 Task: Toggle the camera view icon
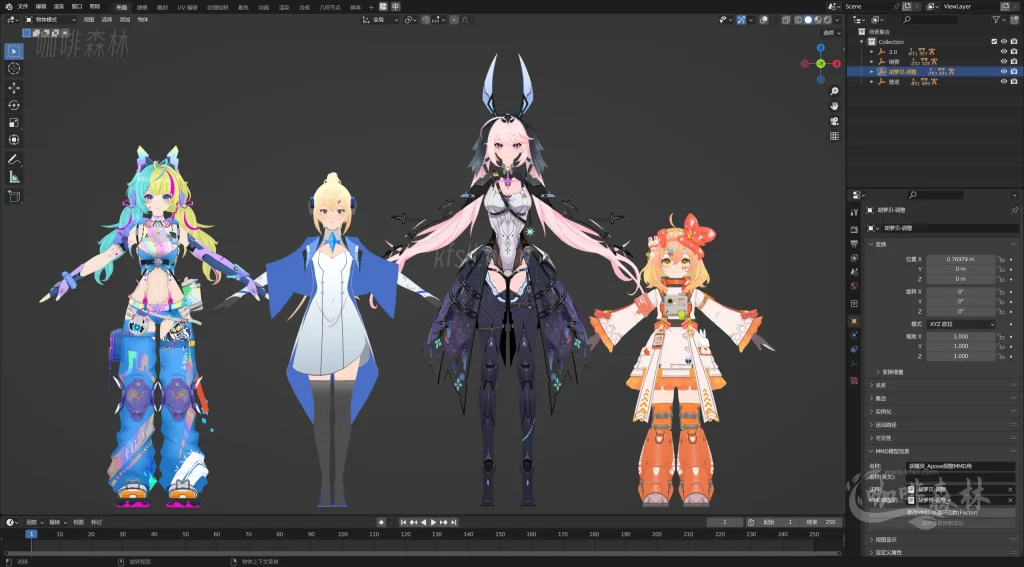[834, 122]
